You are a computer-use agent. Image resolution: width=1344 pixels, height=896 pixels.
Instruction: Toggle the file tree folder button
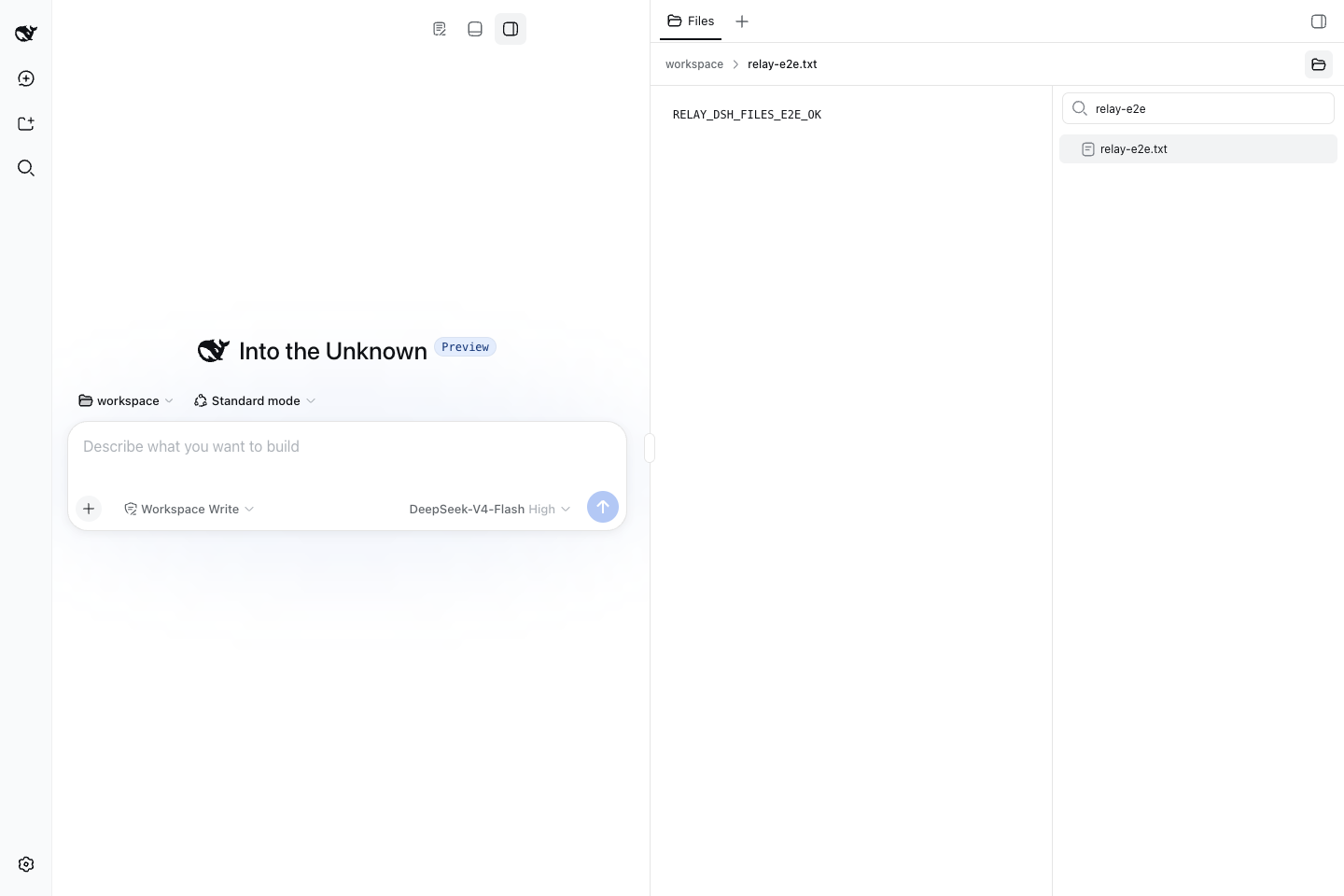(1319, 64)
